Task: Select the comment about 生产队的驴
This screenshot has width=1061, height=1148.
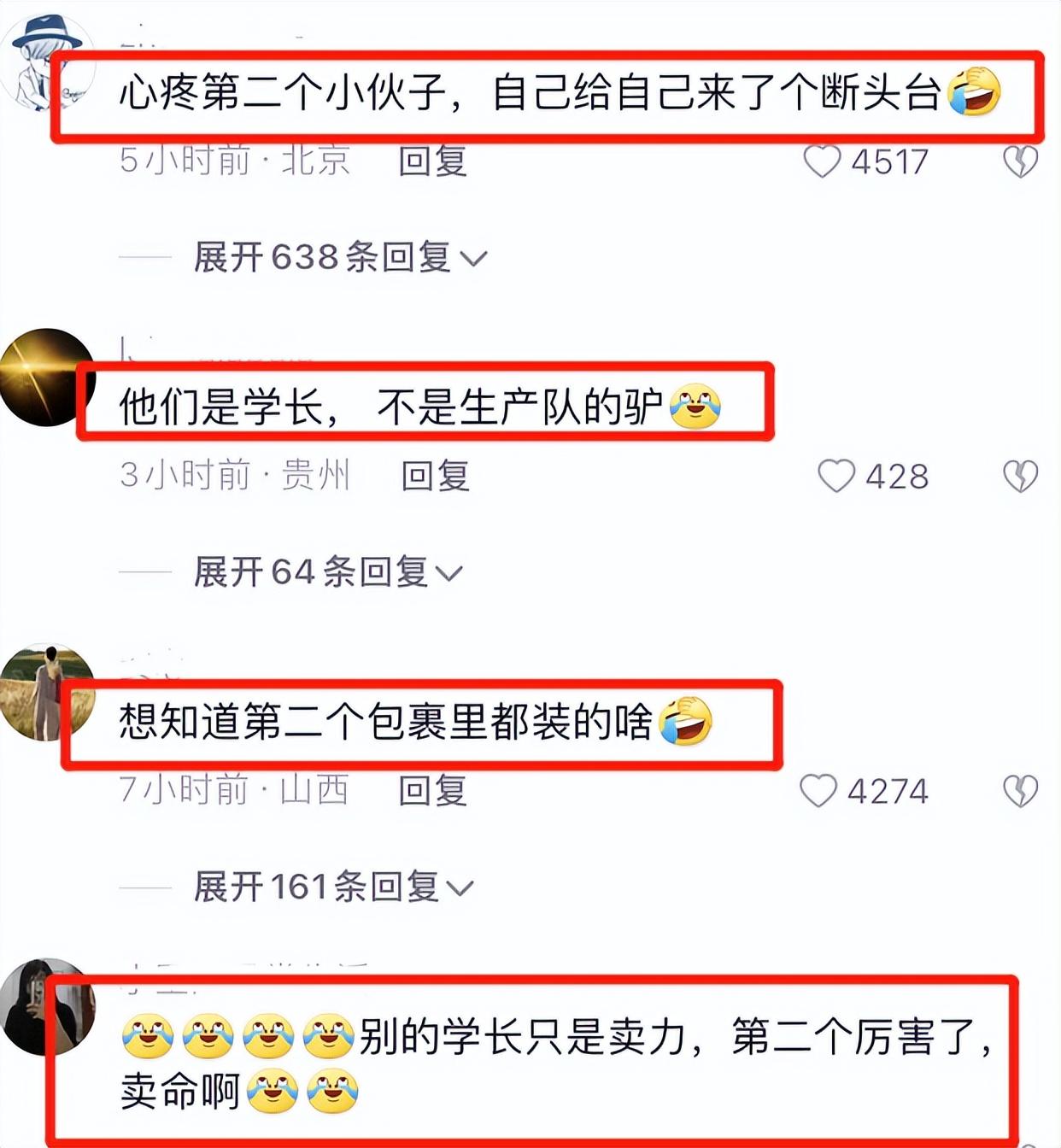Action: pos(419,407)
